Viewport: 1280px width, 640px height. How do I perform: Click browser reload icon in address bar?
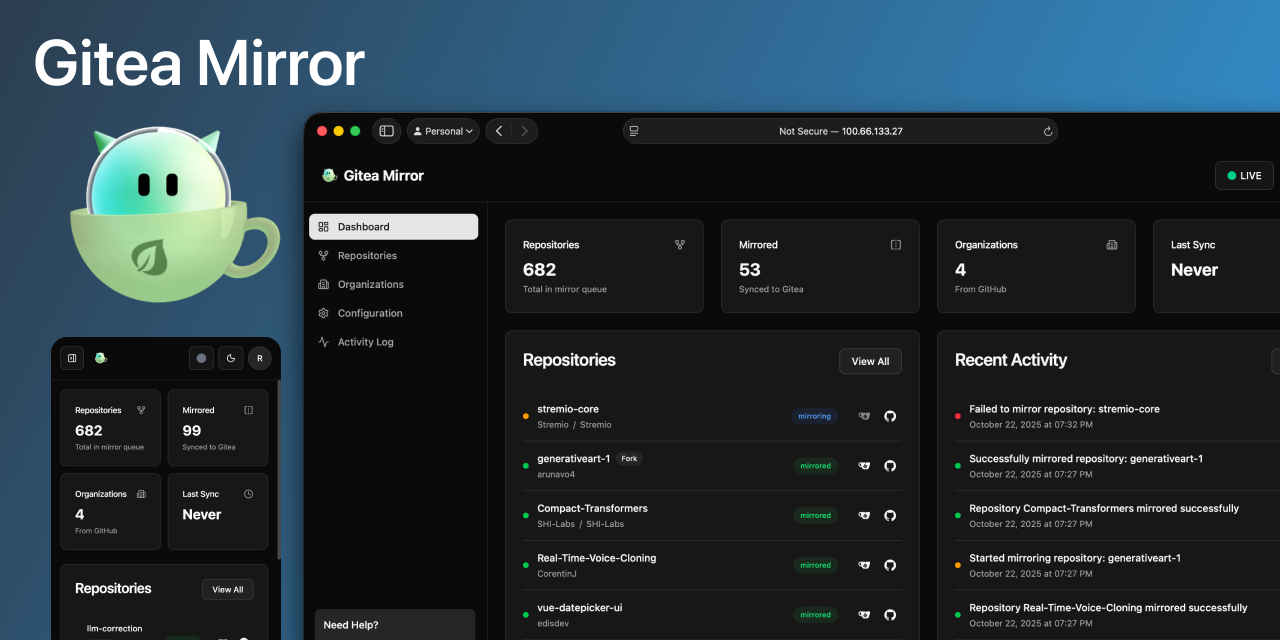pyautogui.click(x=1047, y=131)
